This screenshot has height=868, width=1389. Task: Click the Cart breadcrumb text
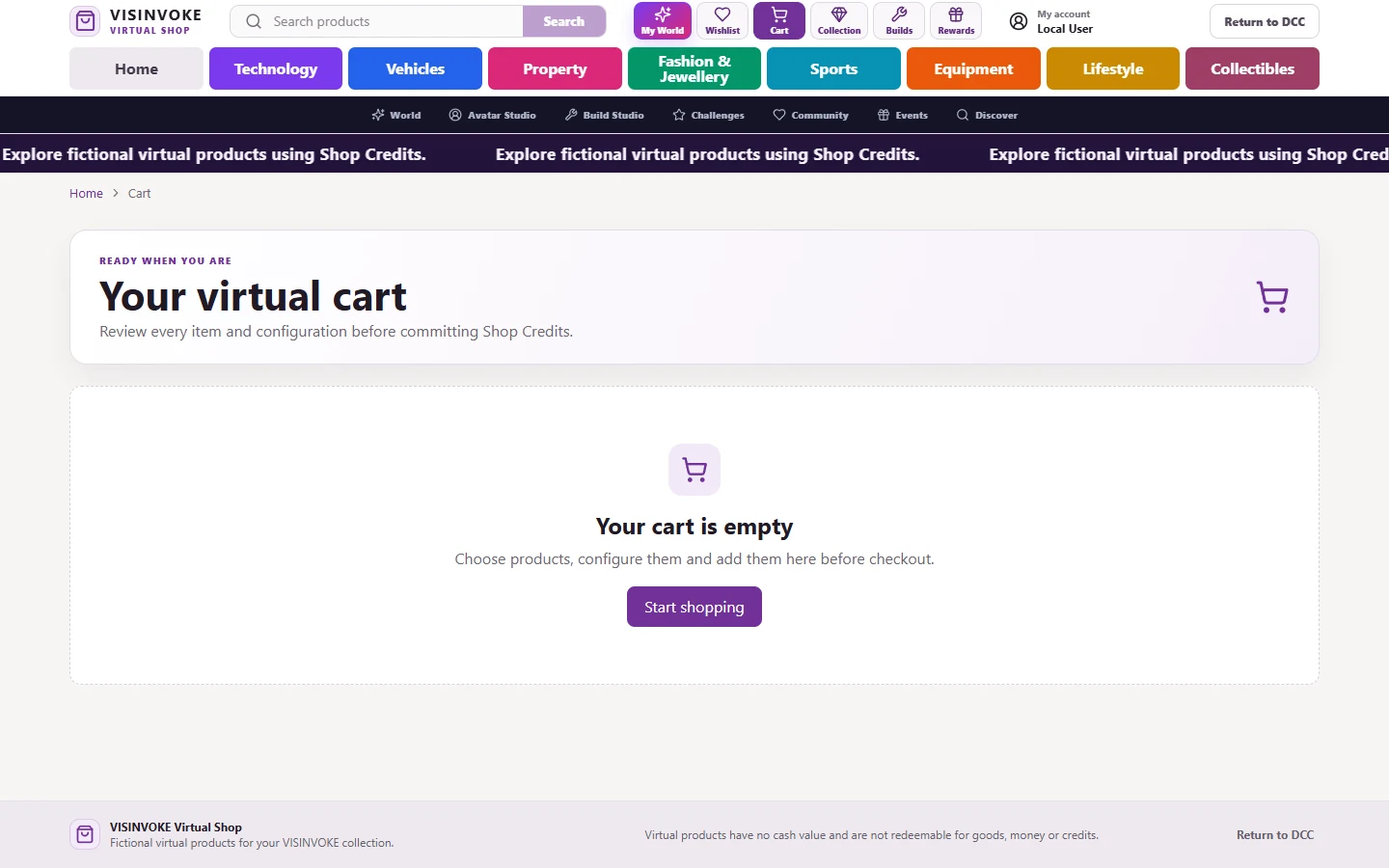[x=139, y=193]
